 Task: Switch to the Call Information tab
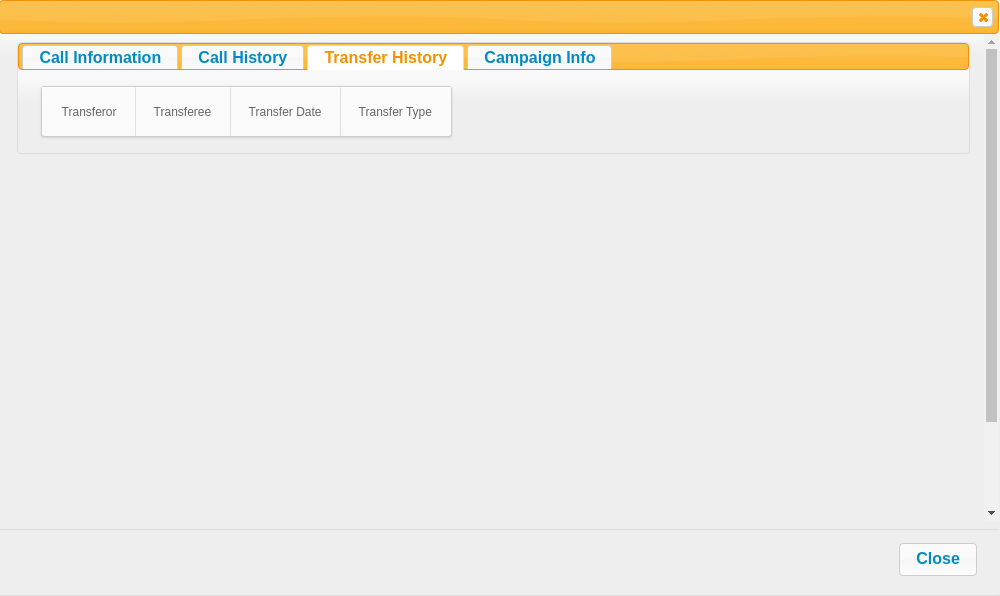click(x=100, y=57)
